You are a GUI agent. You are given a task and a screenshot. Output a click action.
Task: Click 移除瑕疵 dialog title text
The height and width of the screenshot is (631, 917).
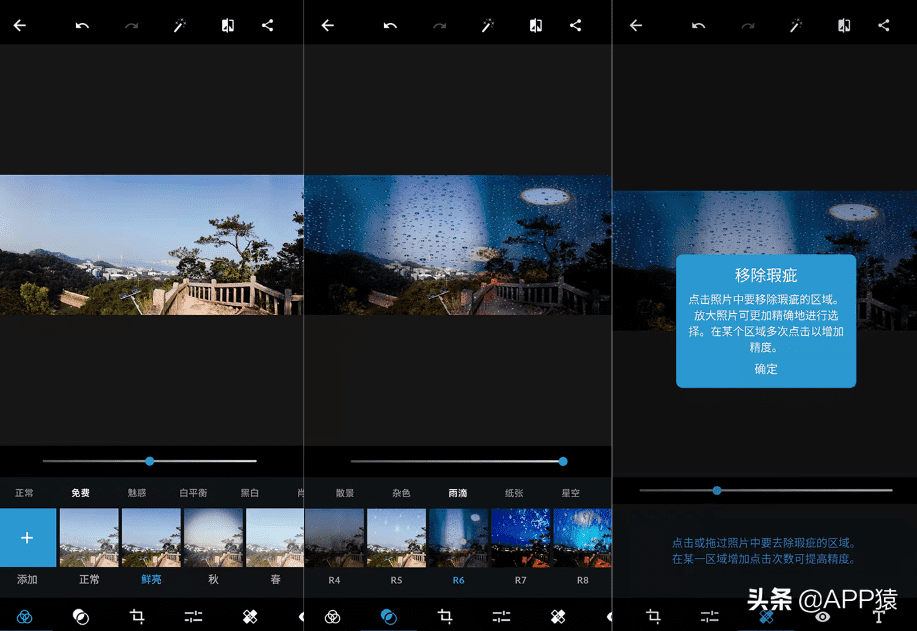click(766, 275)
